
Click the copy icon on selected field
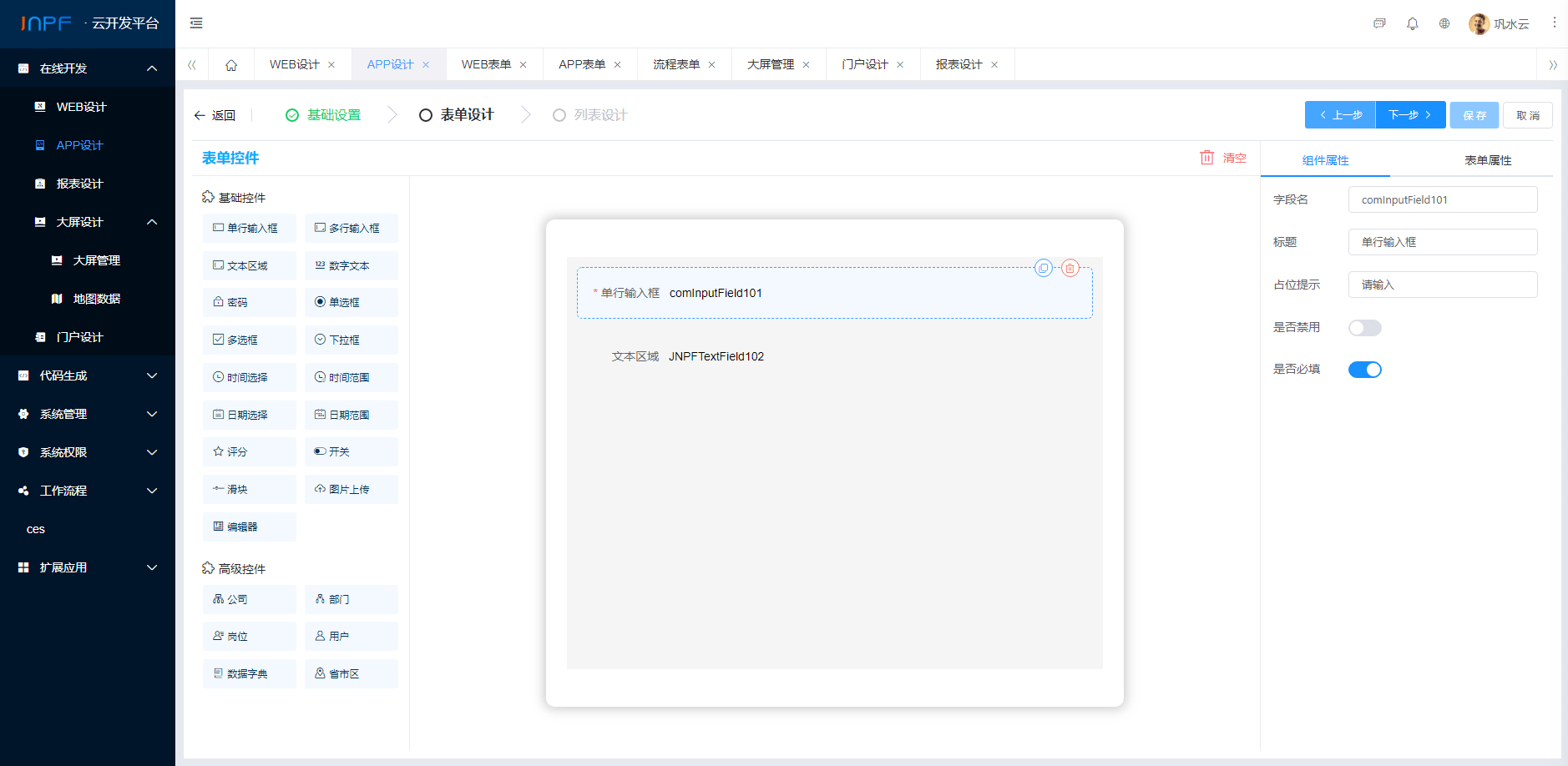point(1043,268)
